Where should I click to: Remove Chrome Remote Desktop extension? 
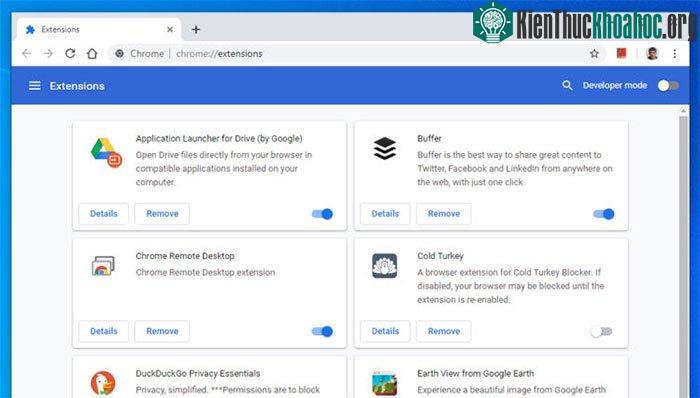point(162,331)
